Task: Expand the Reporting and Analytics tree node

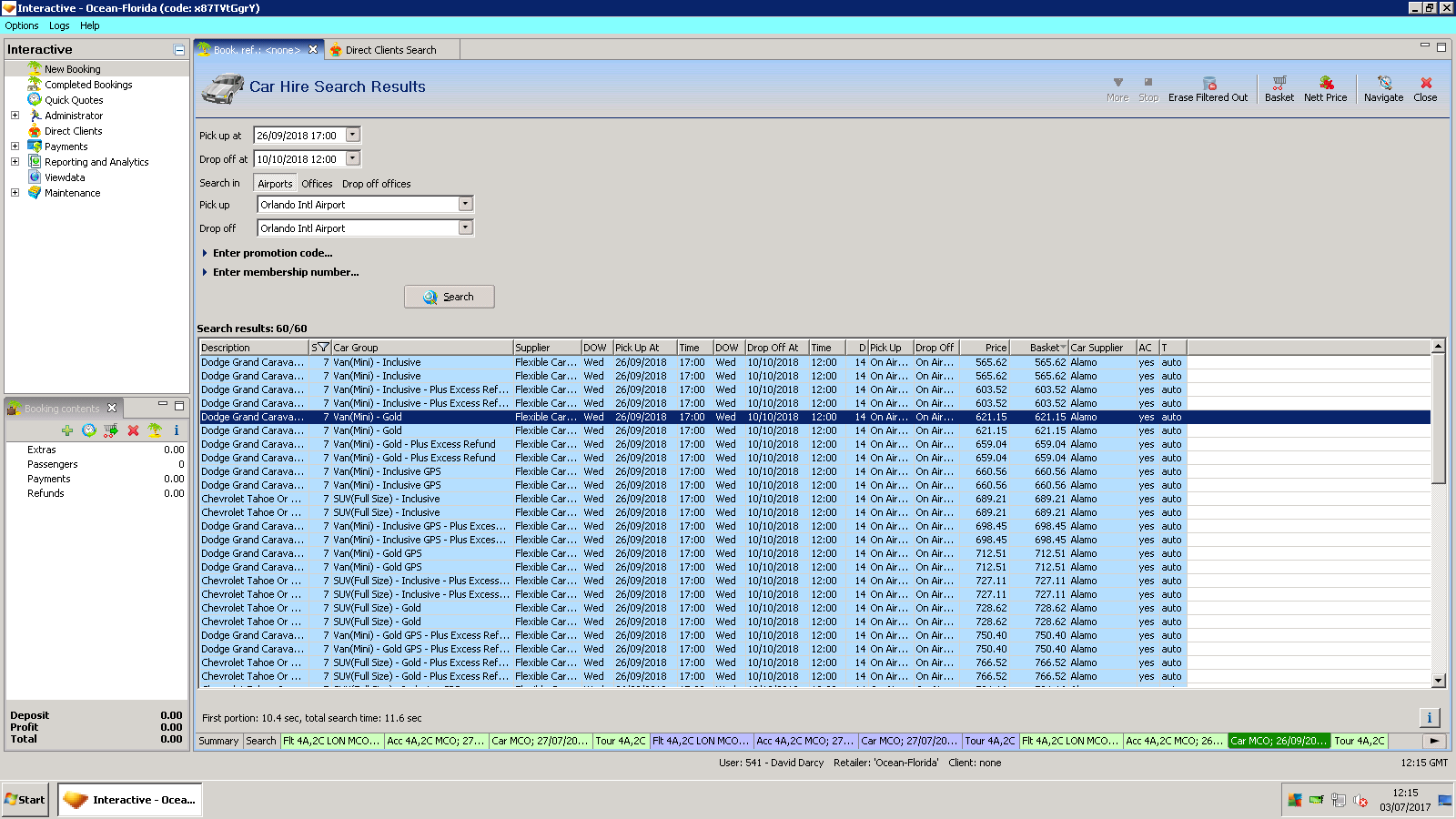Action: (x=15, y=162)
